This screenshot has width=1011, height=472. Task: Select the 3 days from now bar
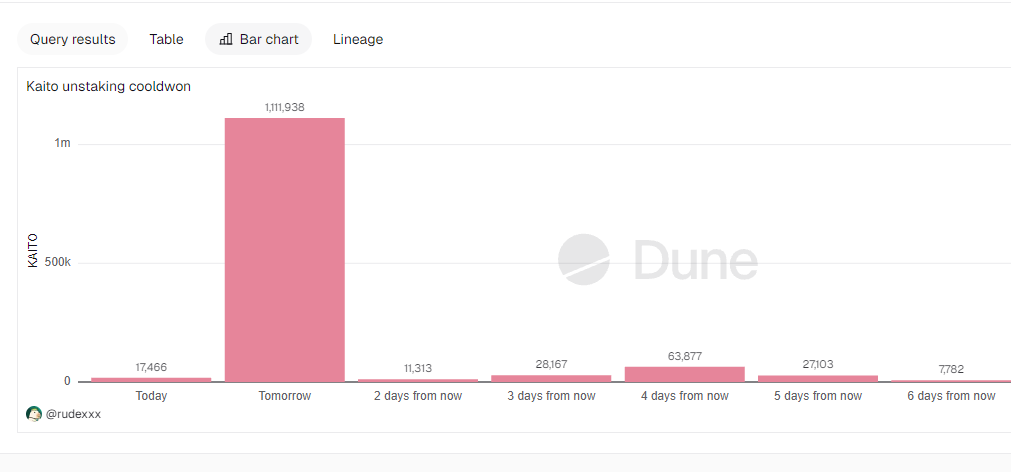tap(551, 378)
